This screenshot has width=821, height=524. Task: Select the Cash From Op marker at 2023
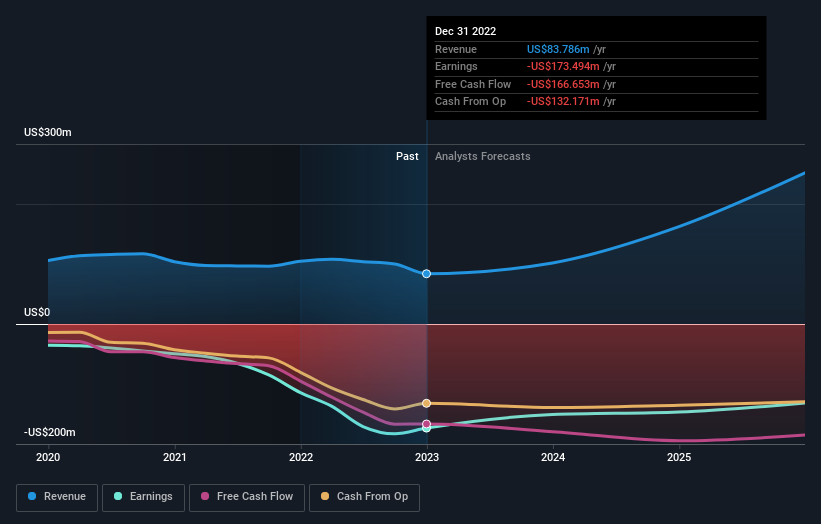[427, 403]
